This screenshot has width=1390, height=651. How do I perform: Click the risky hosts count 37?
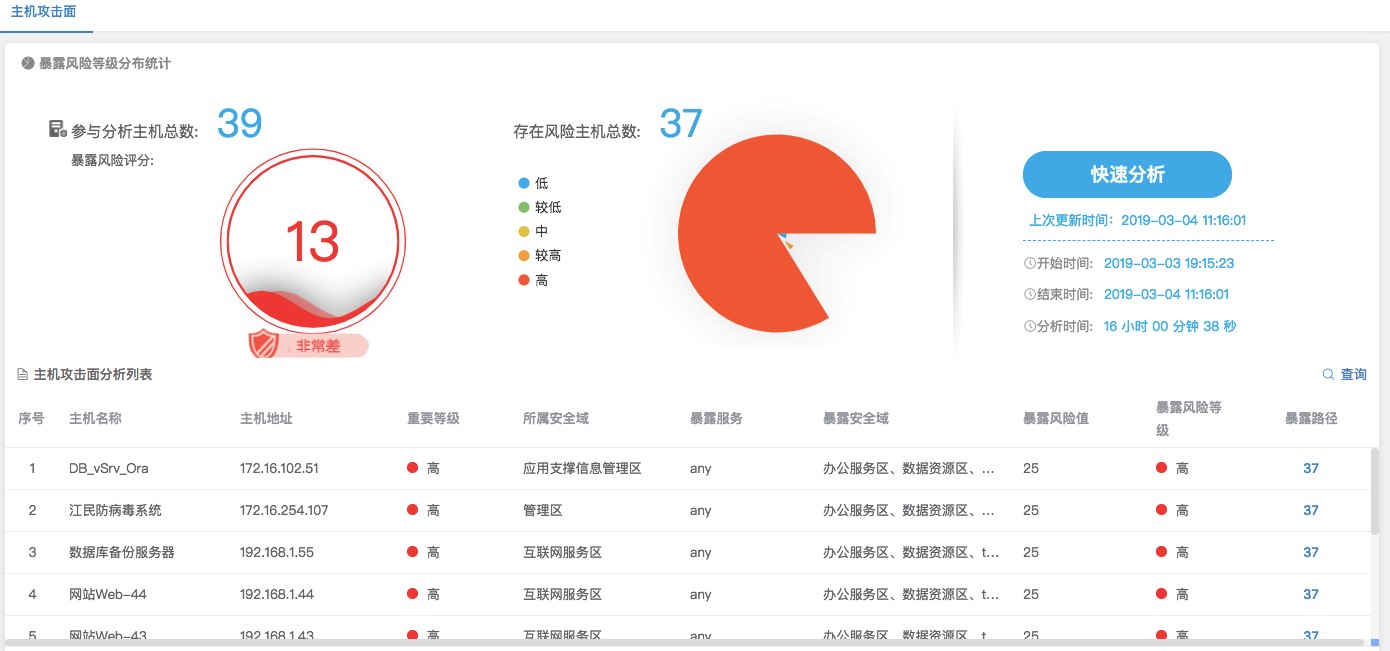[x=681, y=123]
